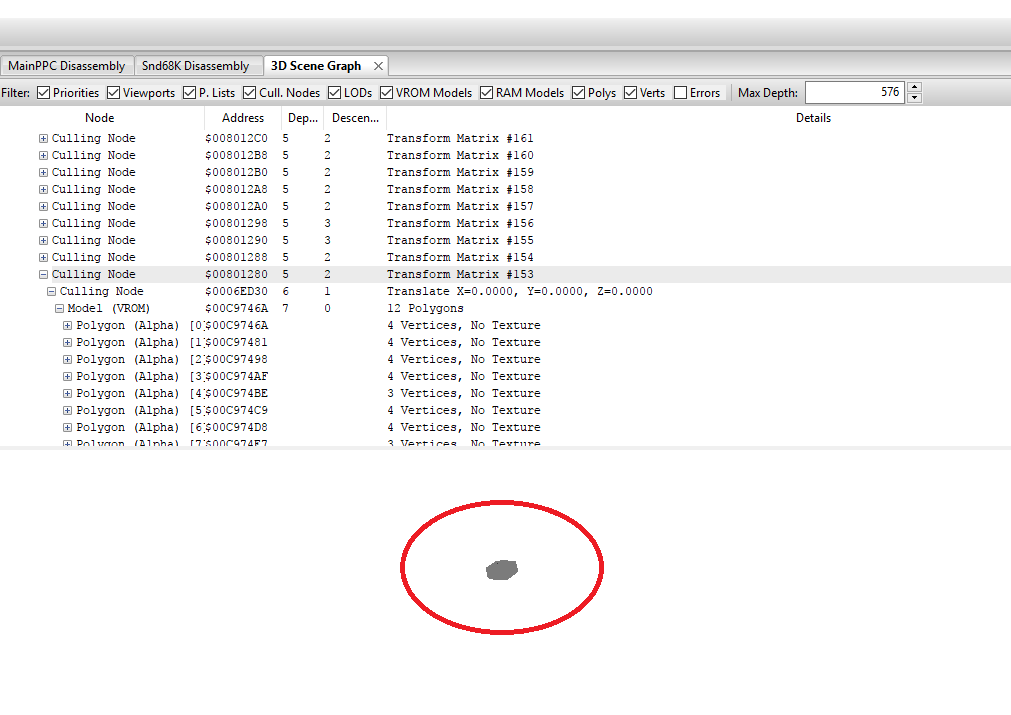Select polygon address $00C97481
This screenshot has width=1011, height=715.
coord(236,342)
